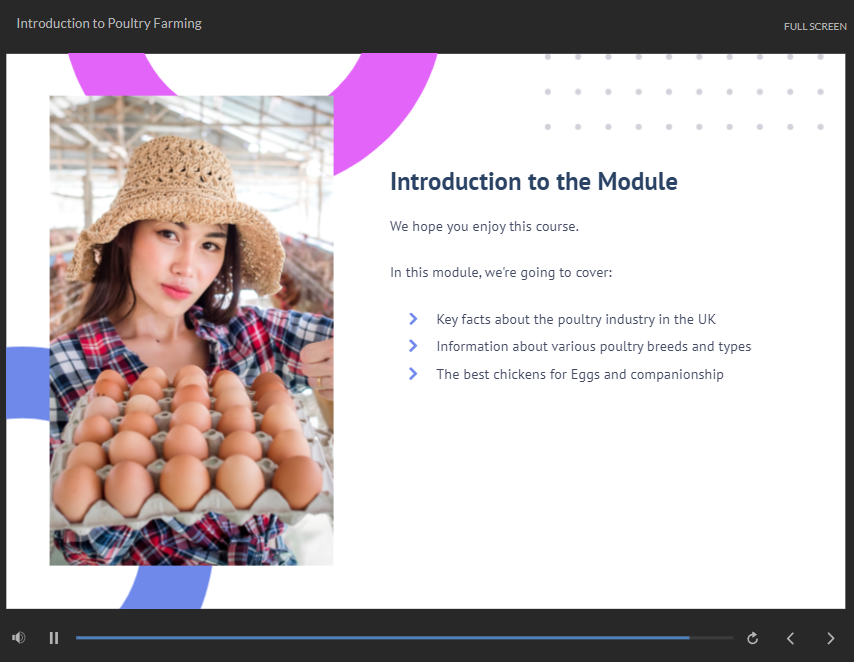
Task: Advance to the next slide arrow
Action: [x=830, y=638]
